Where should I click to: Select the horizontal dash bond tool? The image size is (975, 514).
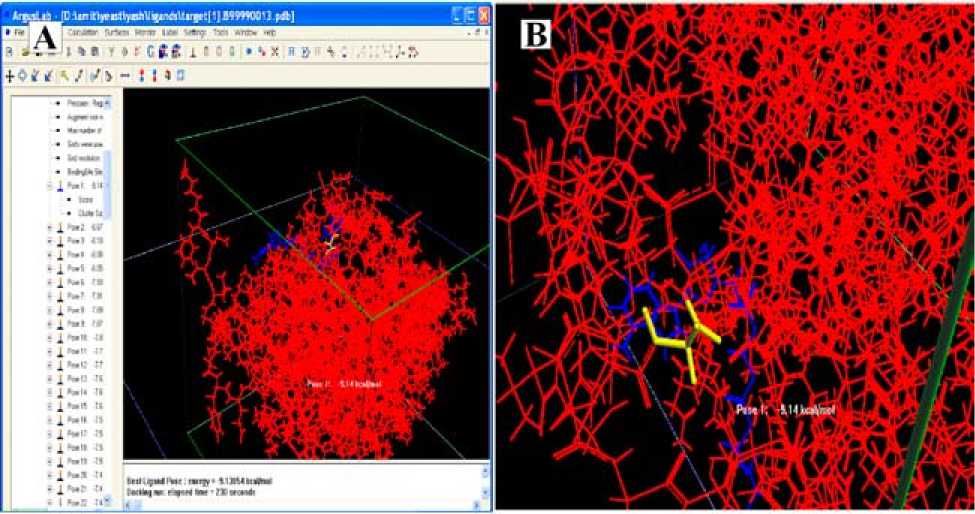(x=125, y=76)
